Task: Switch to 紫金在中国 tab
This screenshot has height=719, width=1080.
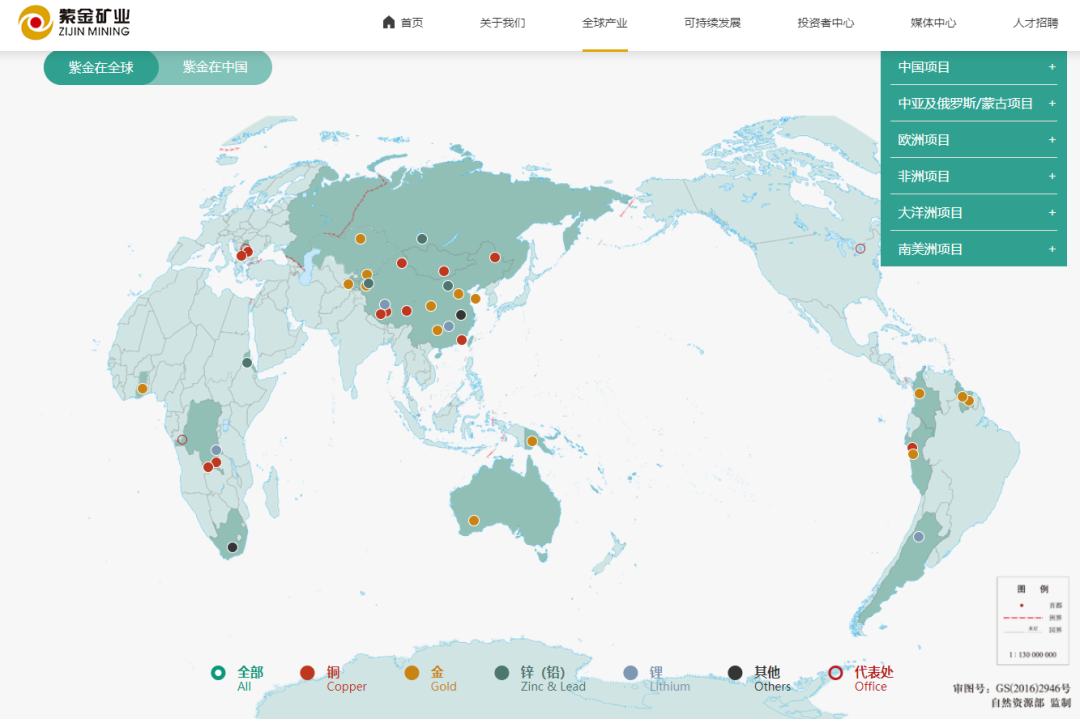Action: tap(215, 67)
